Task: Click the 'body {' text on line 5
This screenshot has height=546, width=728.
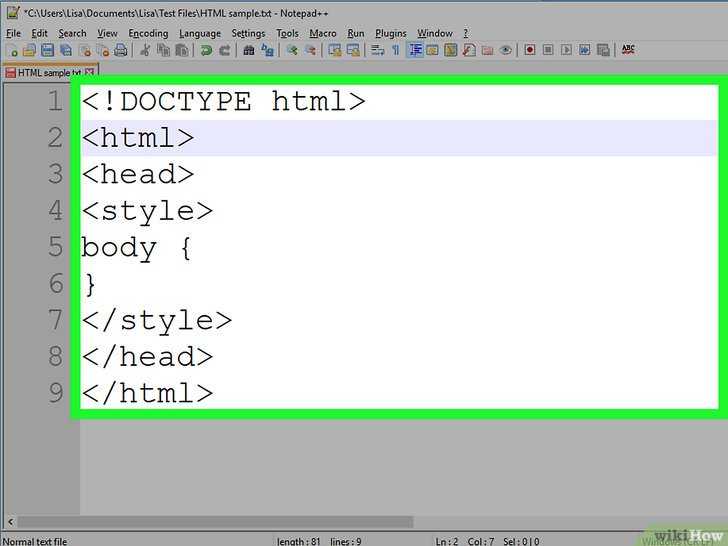Action: [136, 247]
